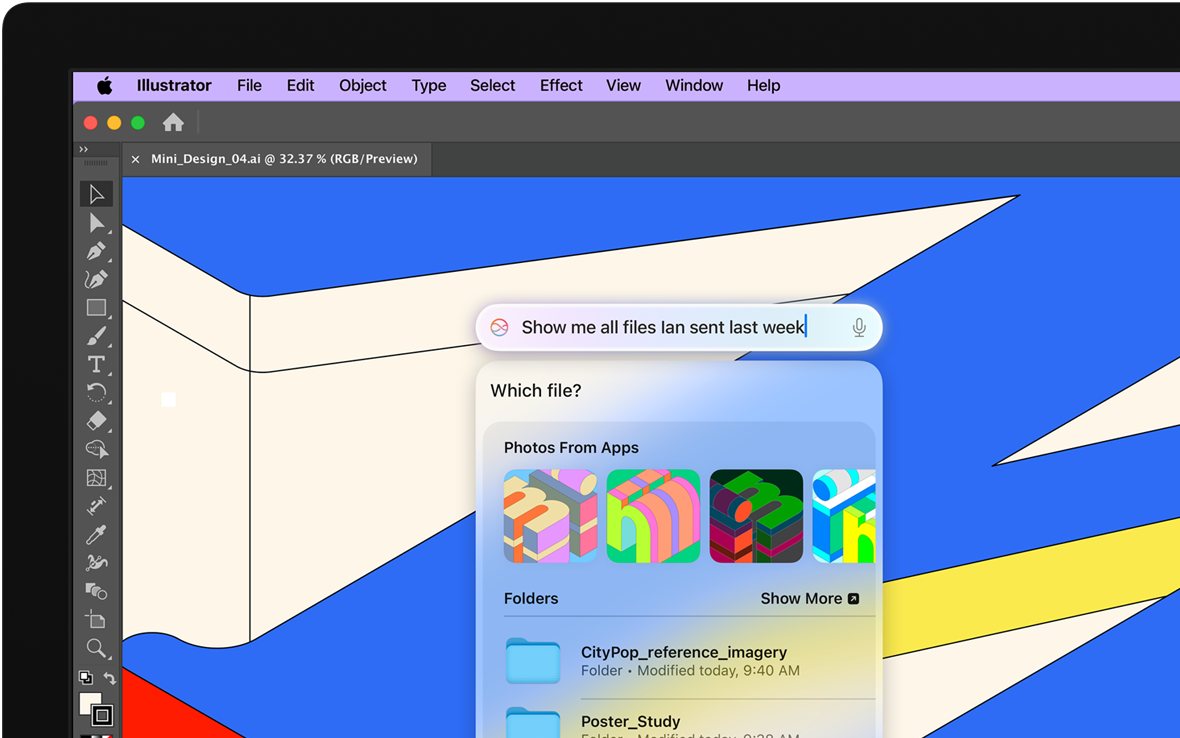Image resolution: width=1180 pixels, height=738 pixels.
Task: Expand the toolbar with the double-arrow
Action: click(x=84, y=149)
